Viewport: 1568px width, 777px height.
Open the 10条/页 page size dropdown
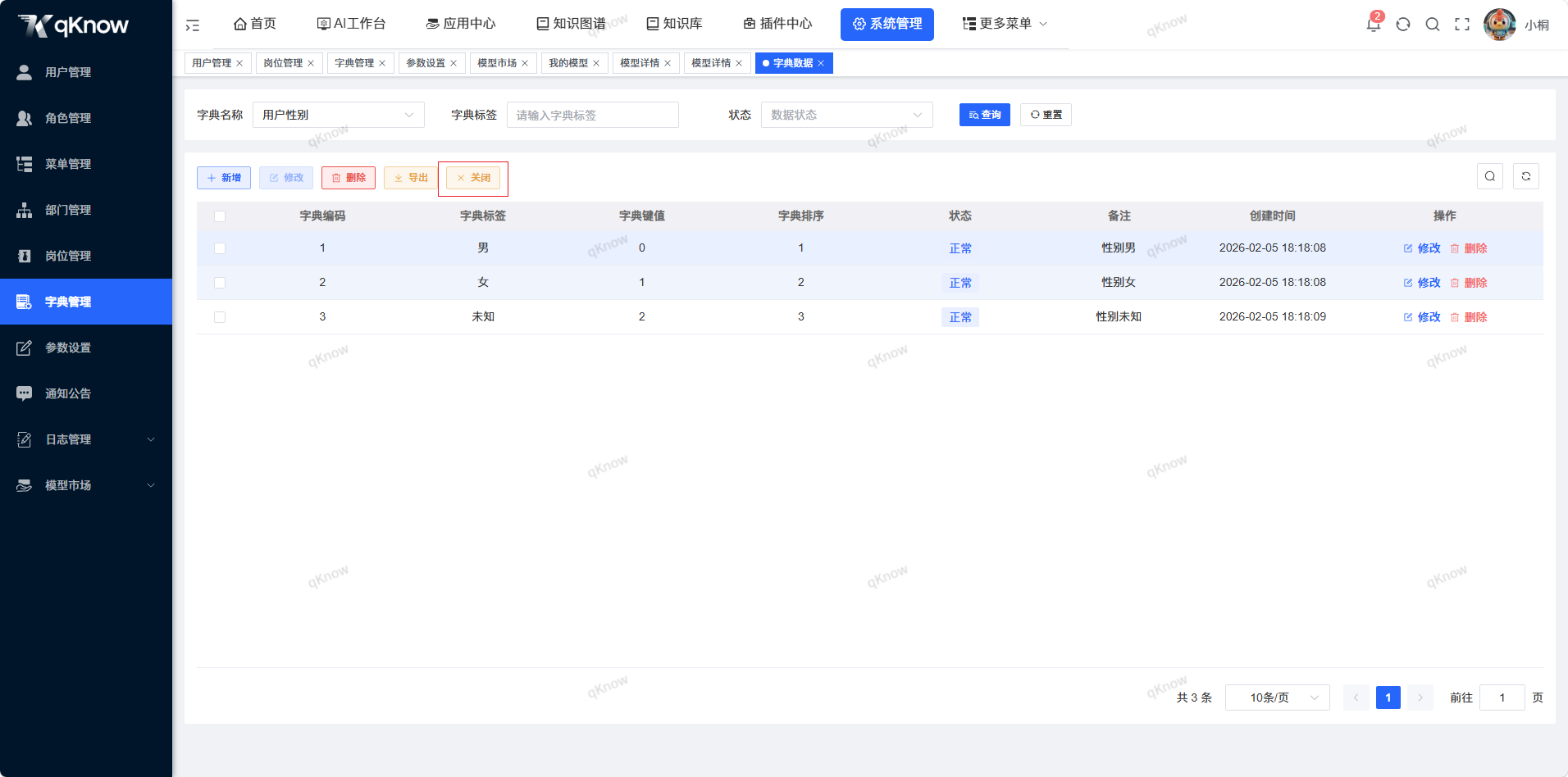1278,697
